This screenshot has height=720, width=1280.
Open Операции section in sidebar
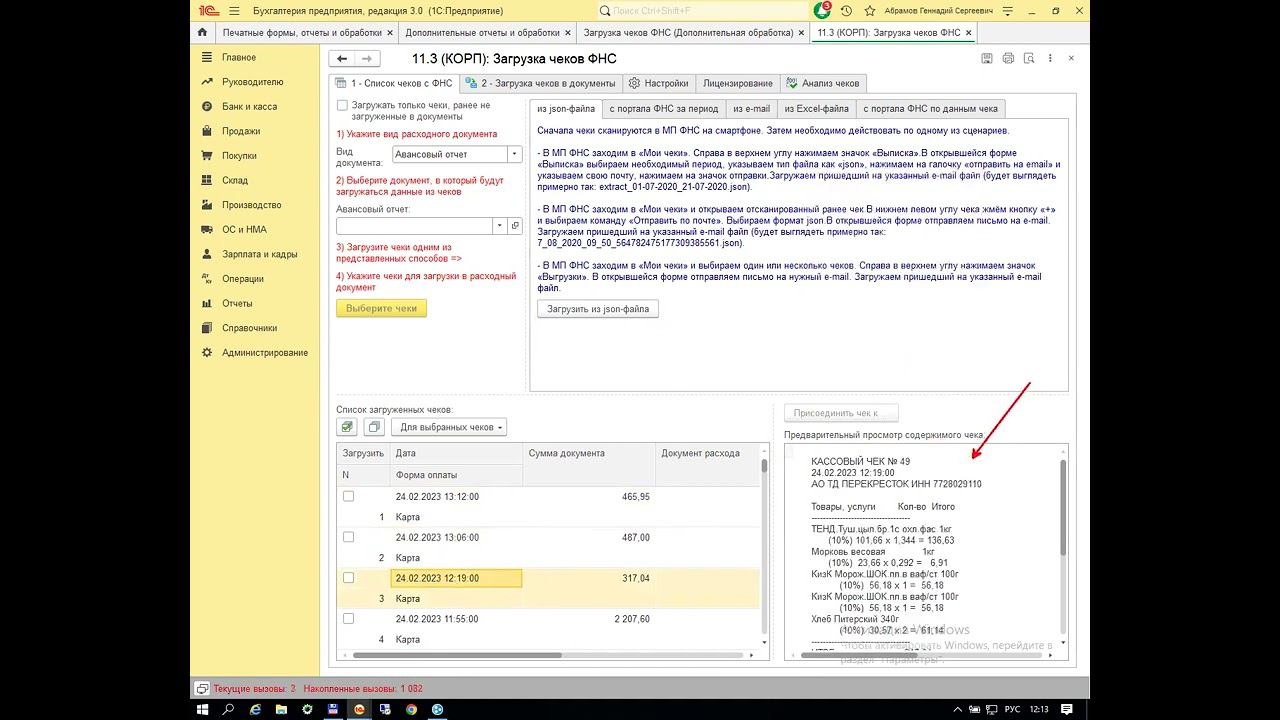coord(243,279)
